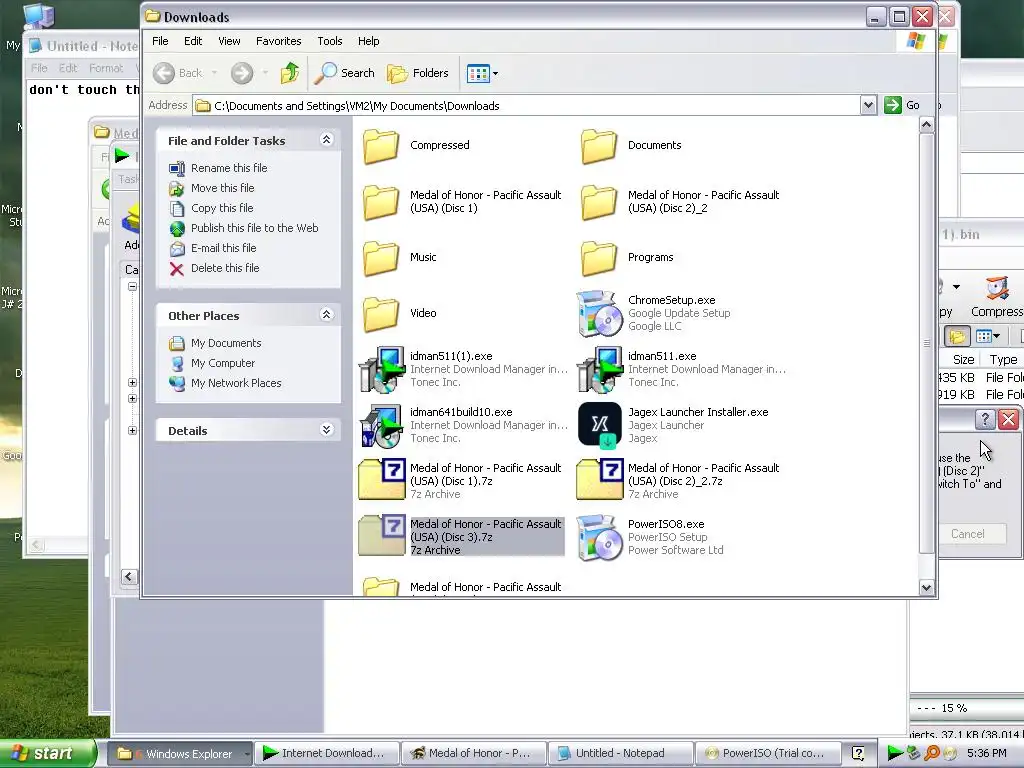The width and height of the screenshot is (1024, 768).
Task: Open the Edit menu in Downloads window
Action: pos(193,41)
